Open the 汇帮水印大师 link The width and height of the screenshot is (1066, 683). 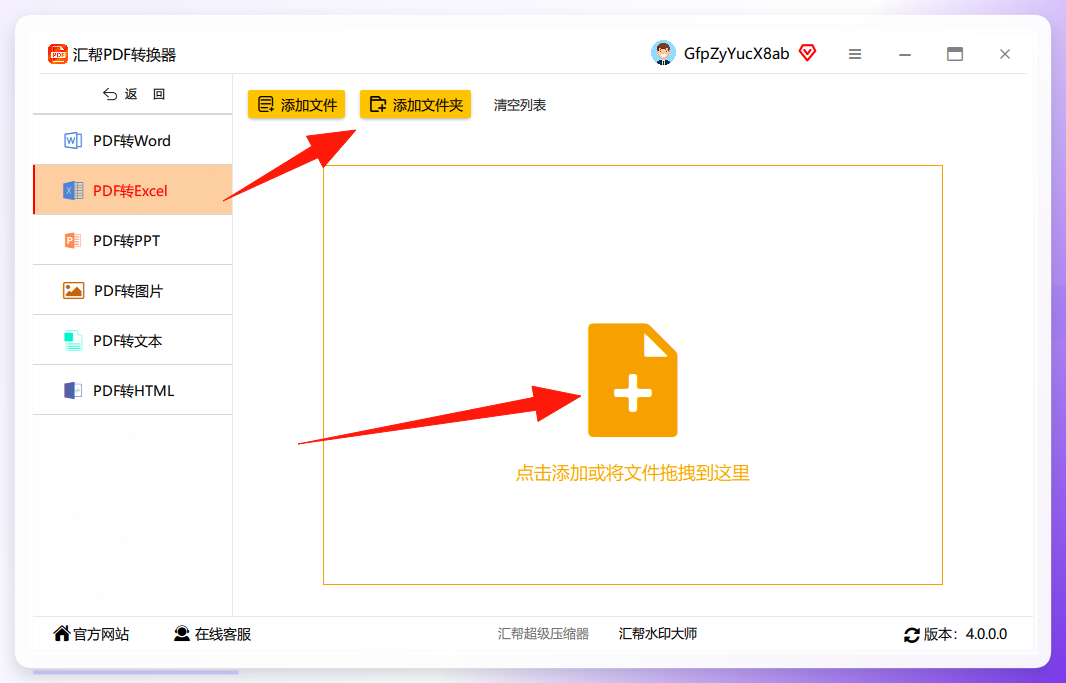click(657, 634)
